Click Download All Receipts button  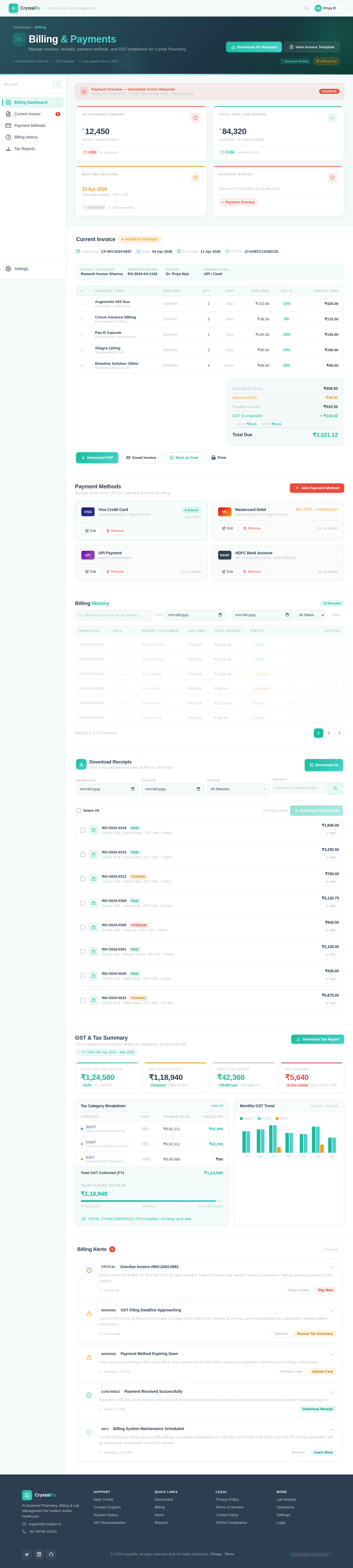pos(254,47)
